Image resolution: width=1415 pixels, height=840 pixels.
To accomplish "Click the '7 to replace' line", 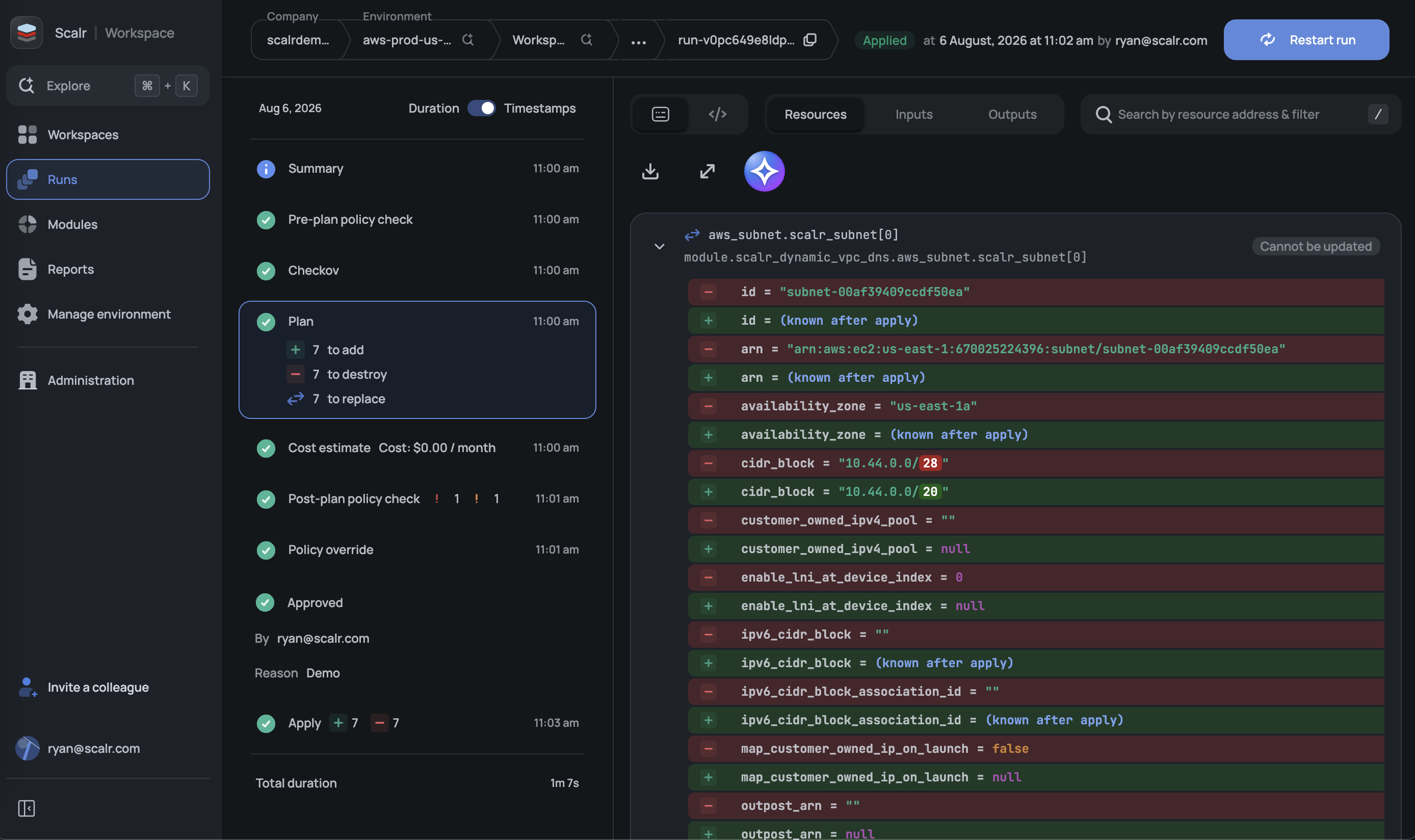I will tap(335, 399).
